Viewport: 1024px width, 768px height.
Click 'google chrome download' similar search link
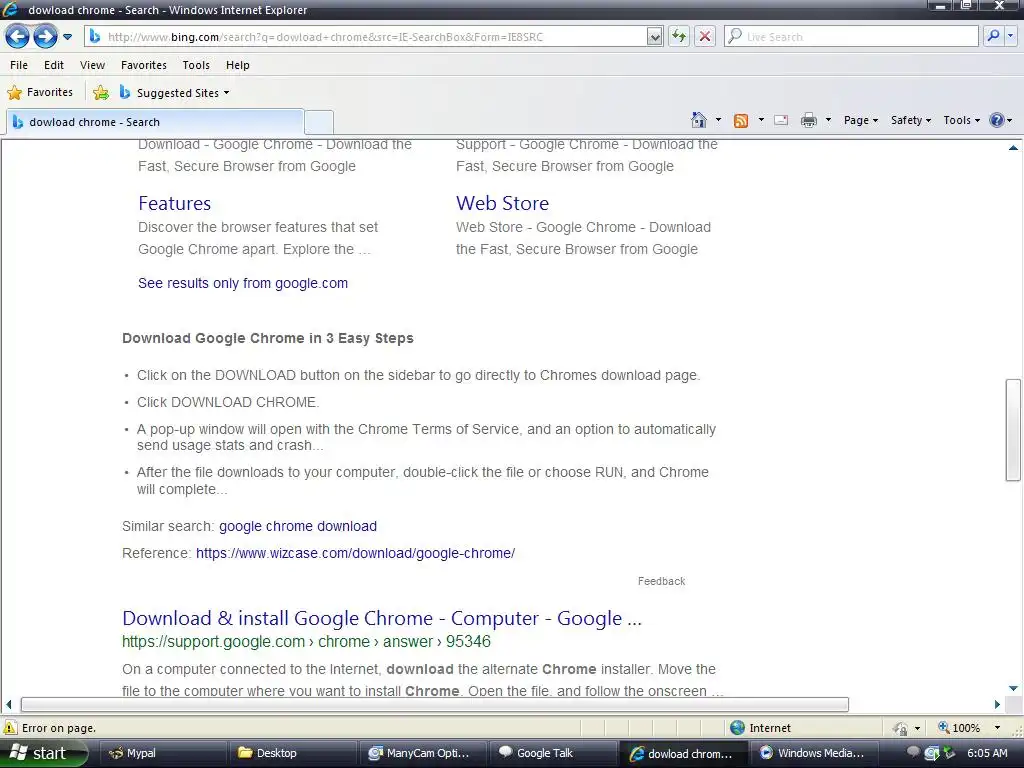298,526
